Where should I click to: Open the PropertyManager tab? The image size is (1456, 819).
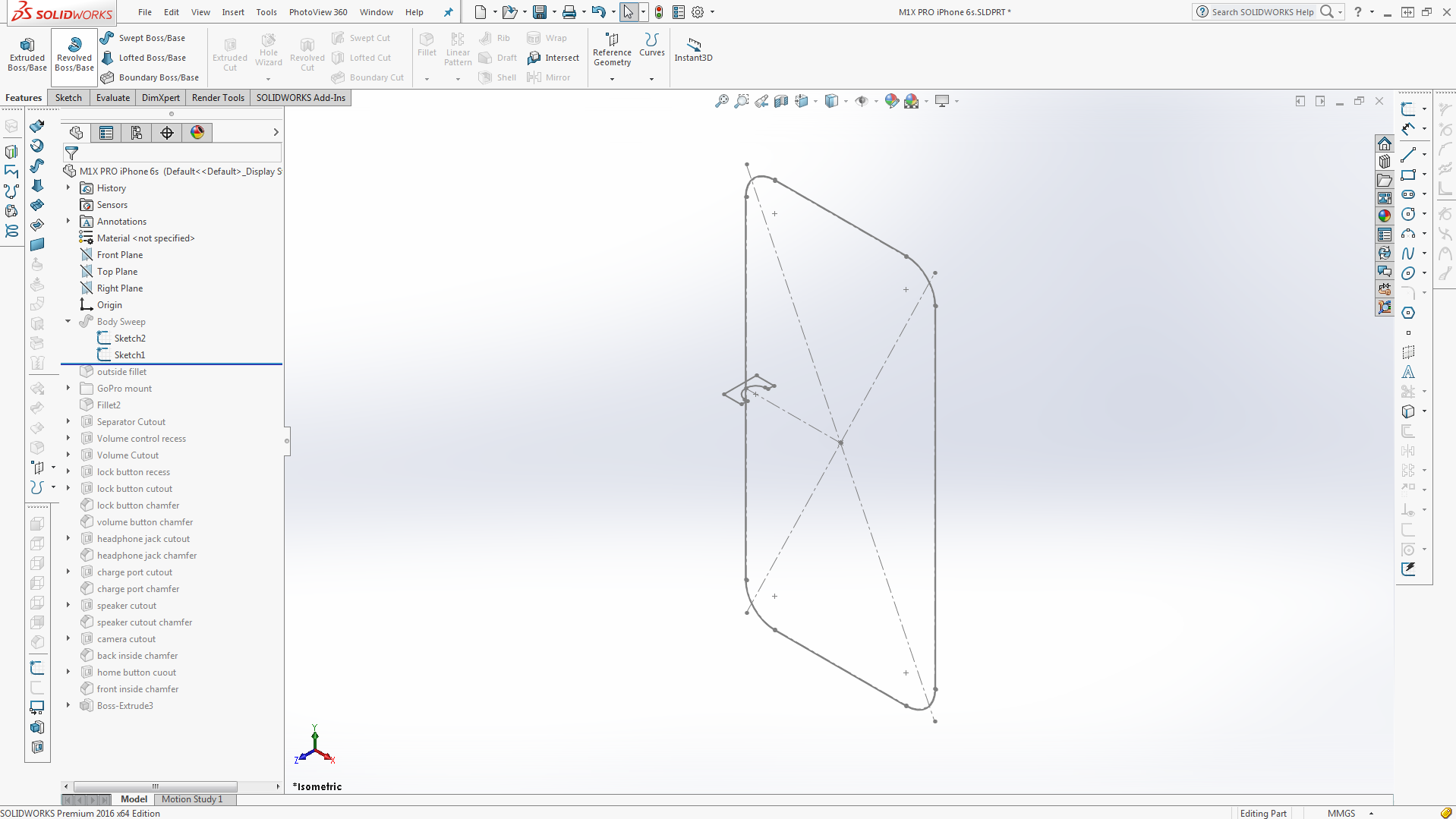click(x=106, y=133)
